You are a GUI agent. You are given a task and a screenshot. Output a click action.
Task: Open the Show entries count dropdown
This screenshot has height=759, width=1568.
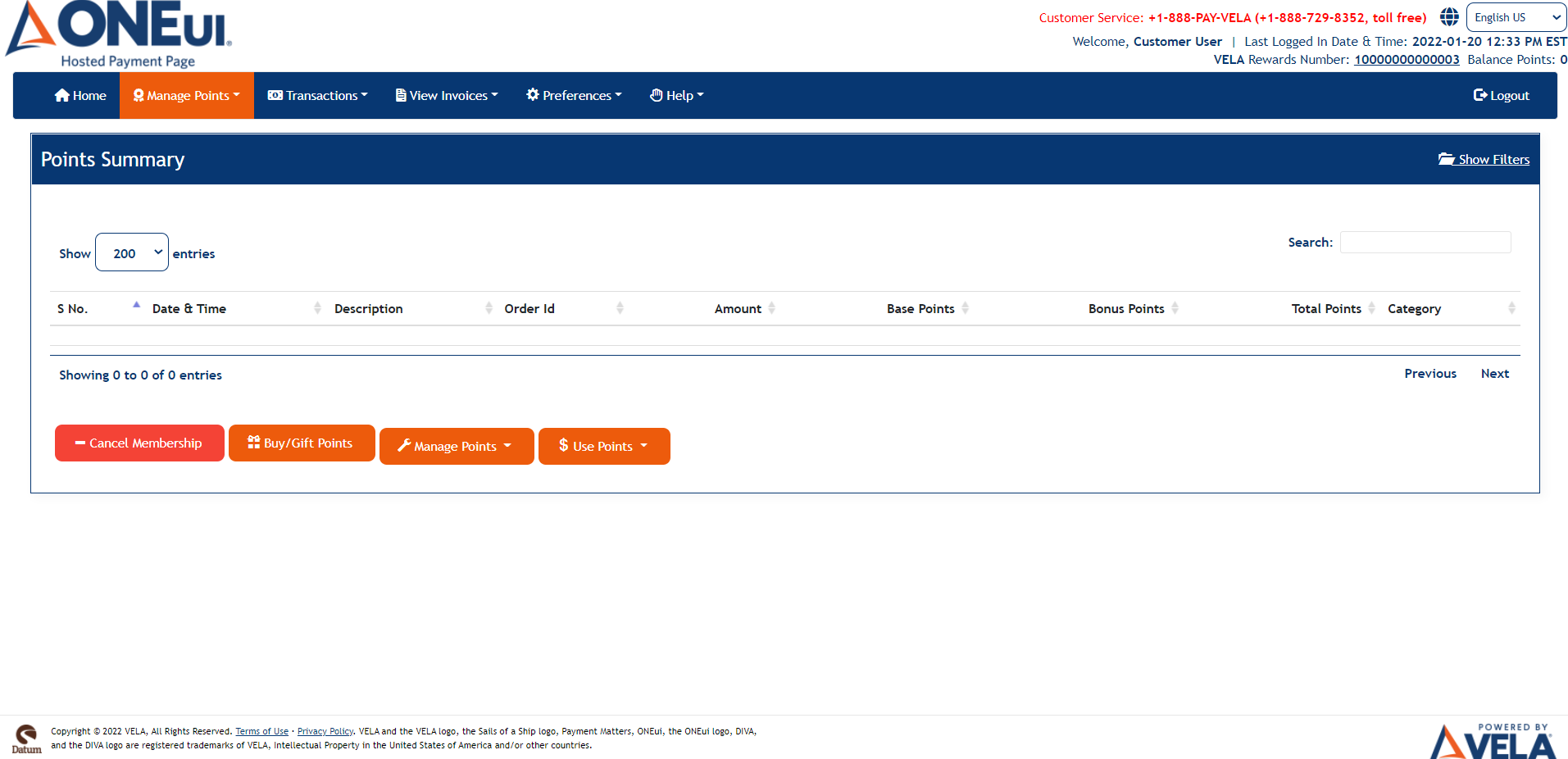pos(132,252)
